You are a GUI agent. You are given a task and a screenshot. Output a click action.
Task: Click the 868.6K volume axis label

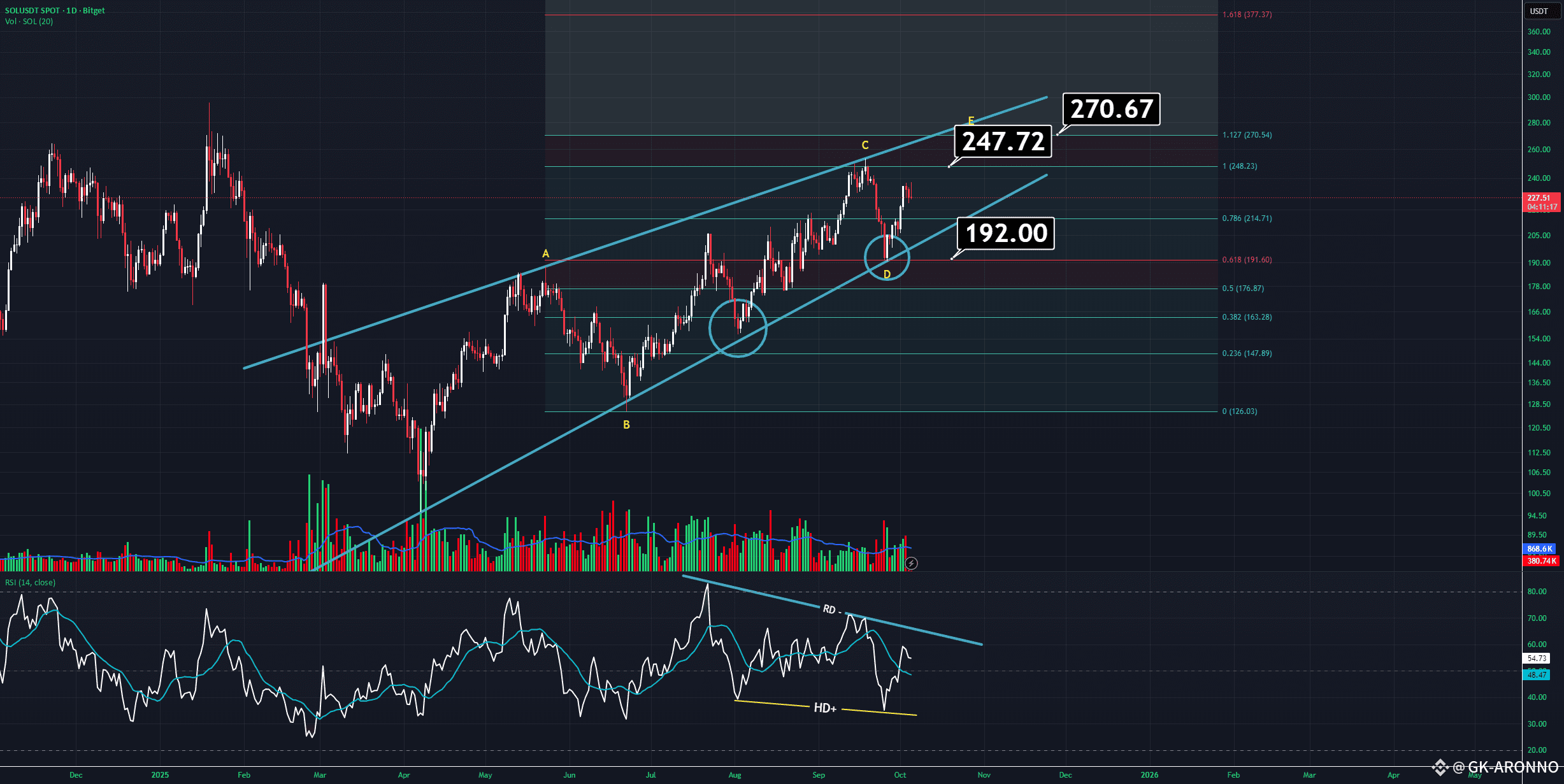[x=1540, y=548]
